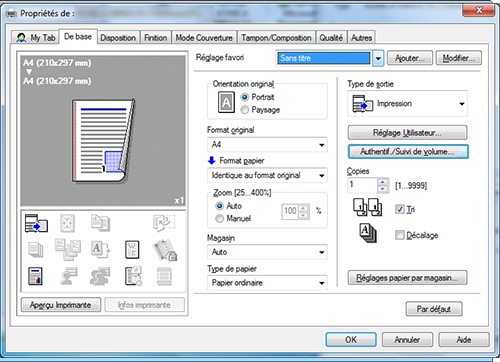The image size is (500, 362).
Task: Click the Authentif./Suivi de volume... button
Action: [408, 152]
